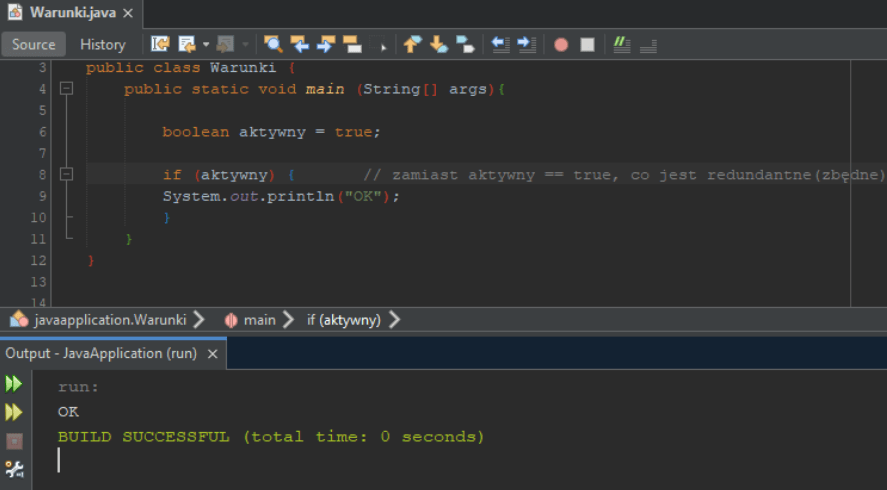Collapse the if (aktywny) block fold
887x490 pixels.
pyautogui.click(x=67, y=174)
